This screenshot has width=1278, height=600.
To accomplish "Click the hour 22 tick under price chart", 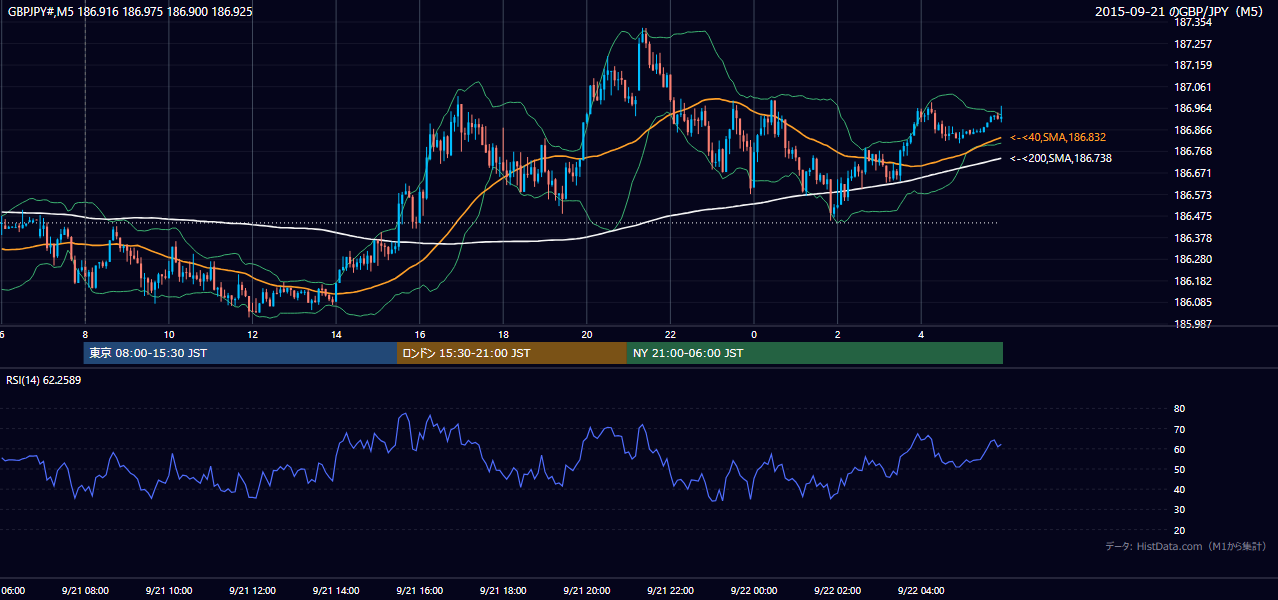I will tap(670, 334).
